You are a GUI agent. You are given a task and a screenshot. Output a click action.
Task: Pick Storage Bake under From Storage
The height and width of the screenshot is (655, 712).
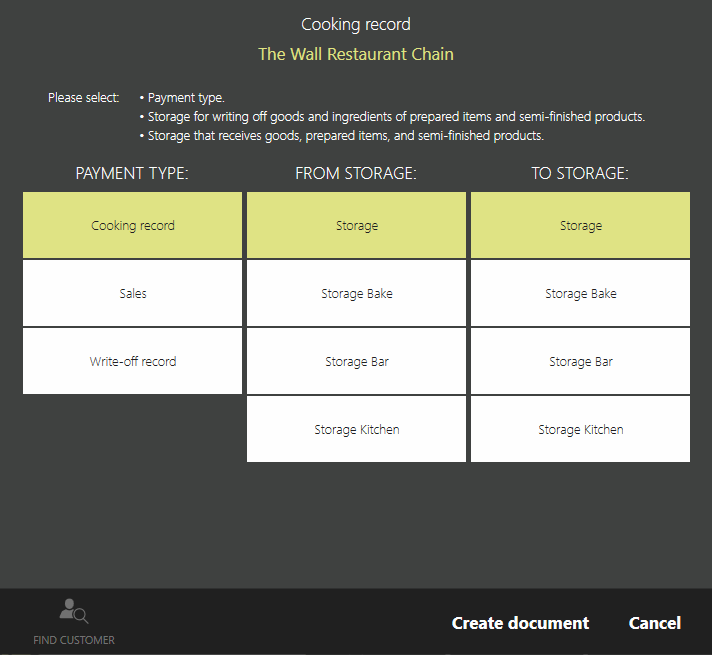pos(356,294)
